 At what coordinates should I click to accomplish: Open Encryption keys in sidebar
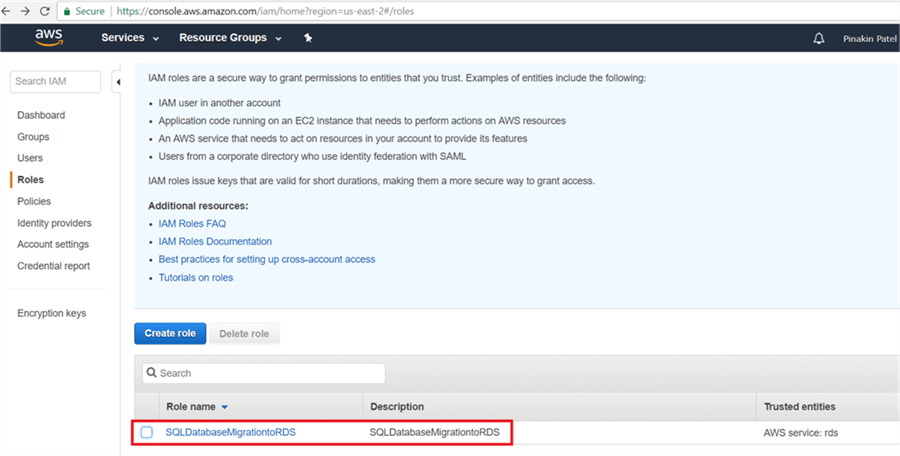pos(52,313)
